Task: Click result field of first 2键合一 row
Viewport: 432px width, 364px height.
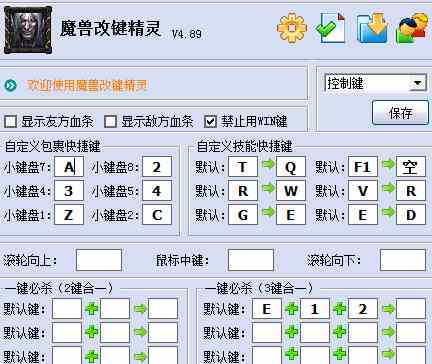Action: click(163, 309)
